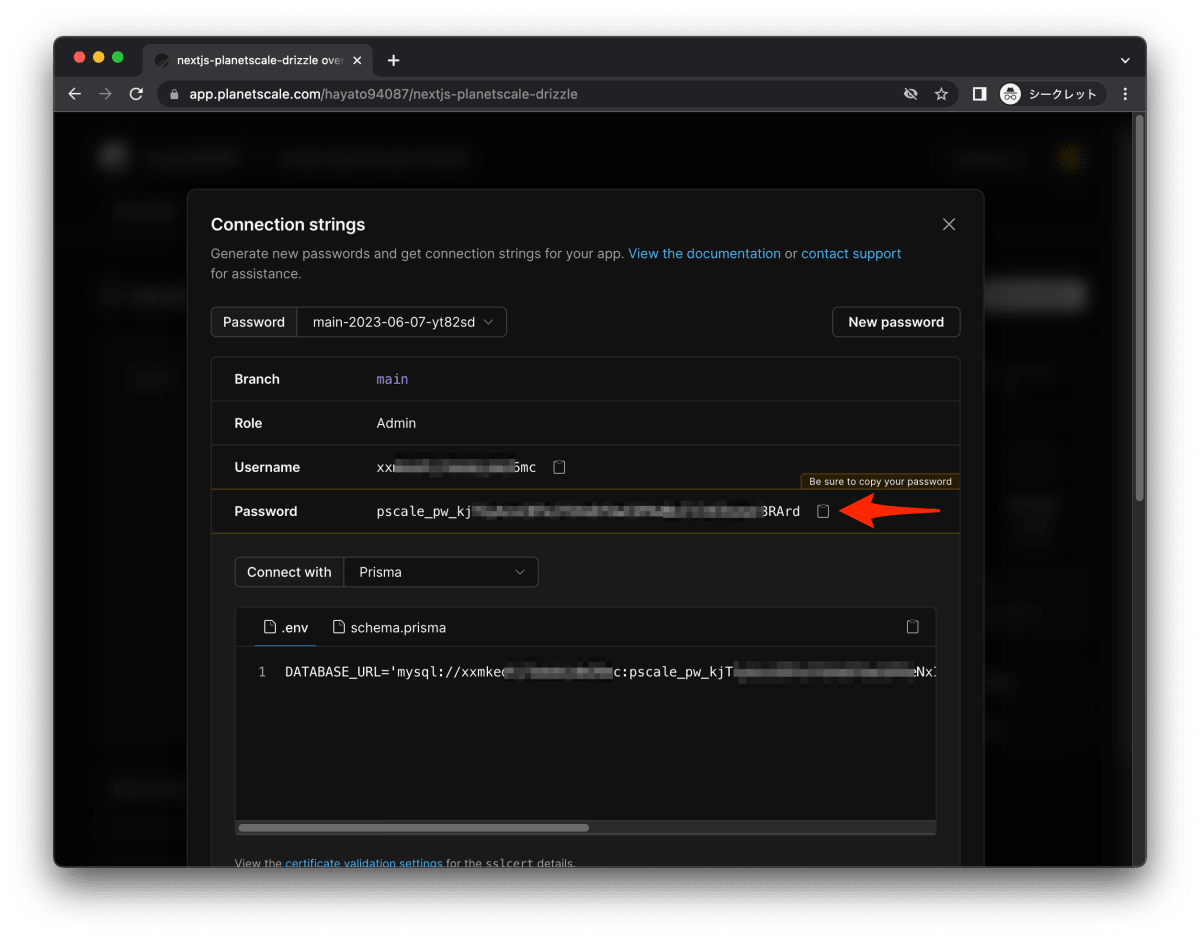
Task: Click line number 1 in code
Action: [x=262, y=672]
